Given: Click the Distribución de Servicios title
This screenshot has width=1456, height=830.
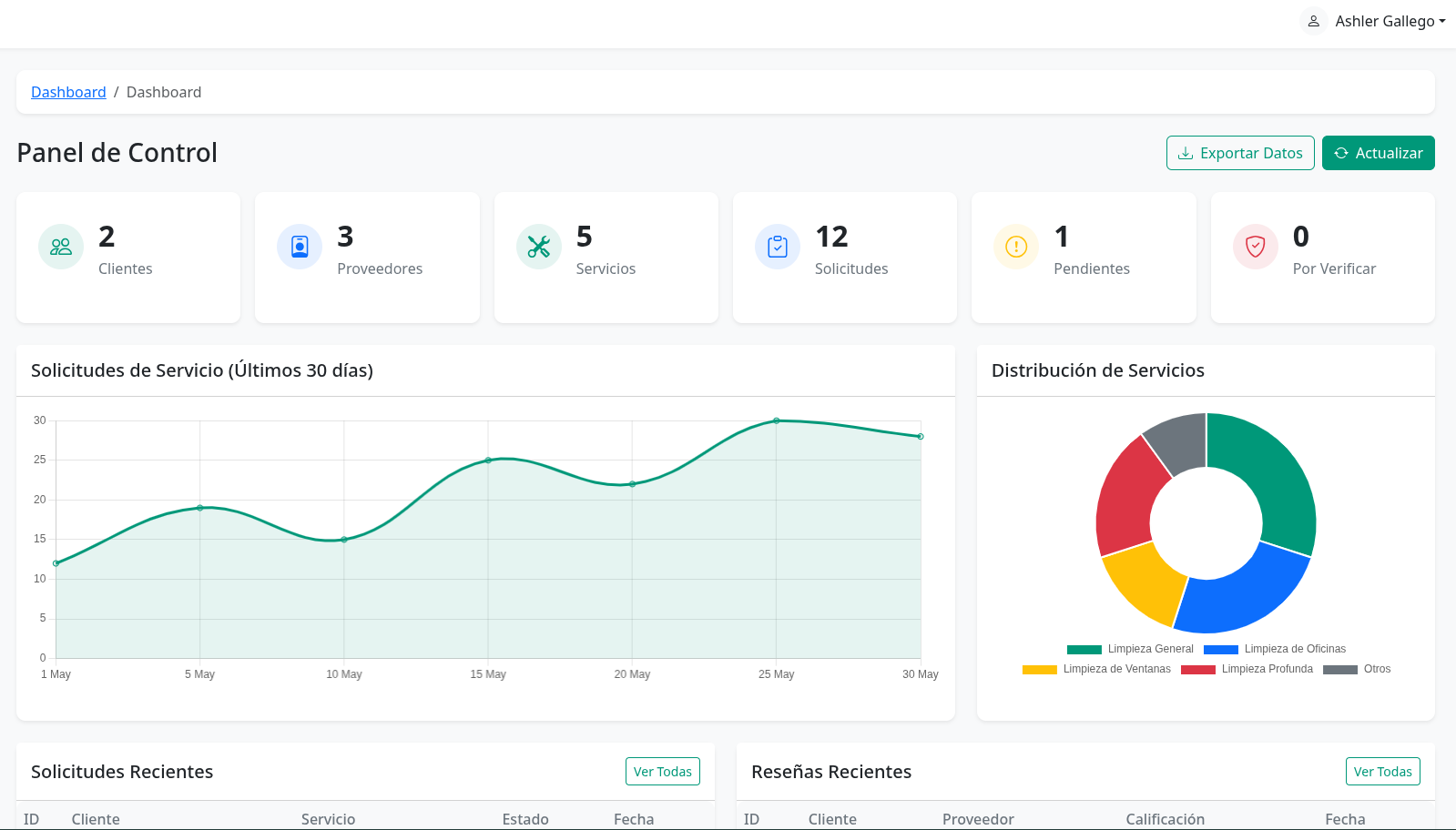Looking at the screenshot, I should 1097,370.
